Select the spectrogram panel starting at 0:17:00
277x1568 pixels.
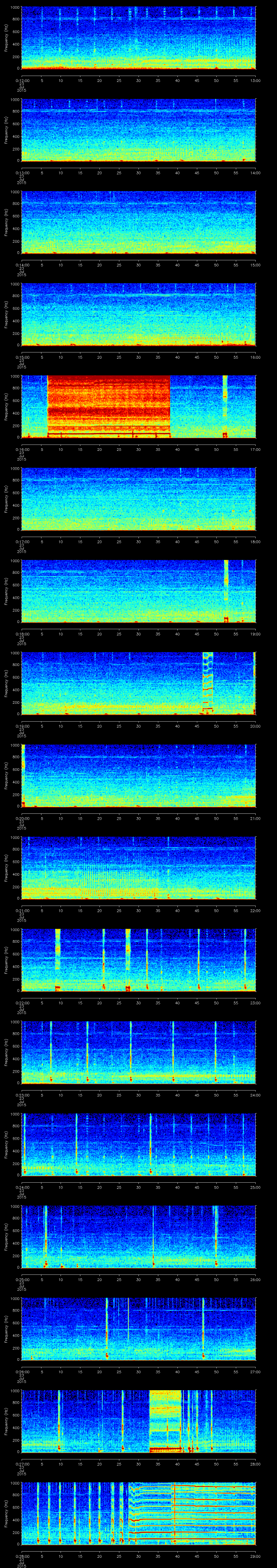[x=139, y=499]
